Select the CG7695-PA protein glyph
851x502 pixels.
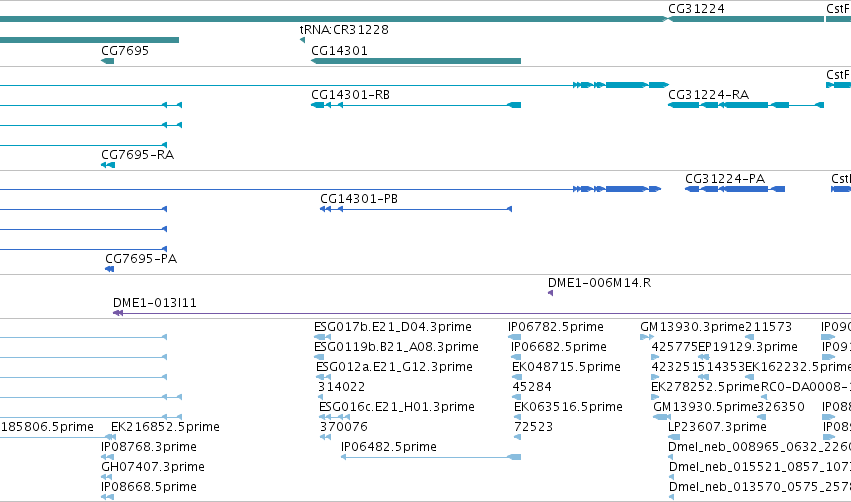pyautogui.click(x=110, y=269)
